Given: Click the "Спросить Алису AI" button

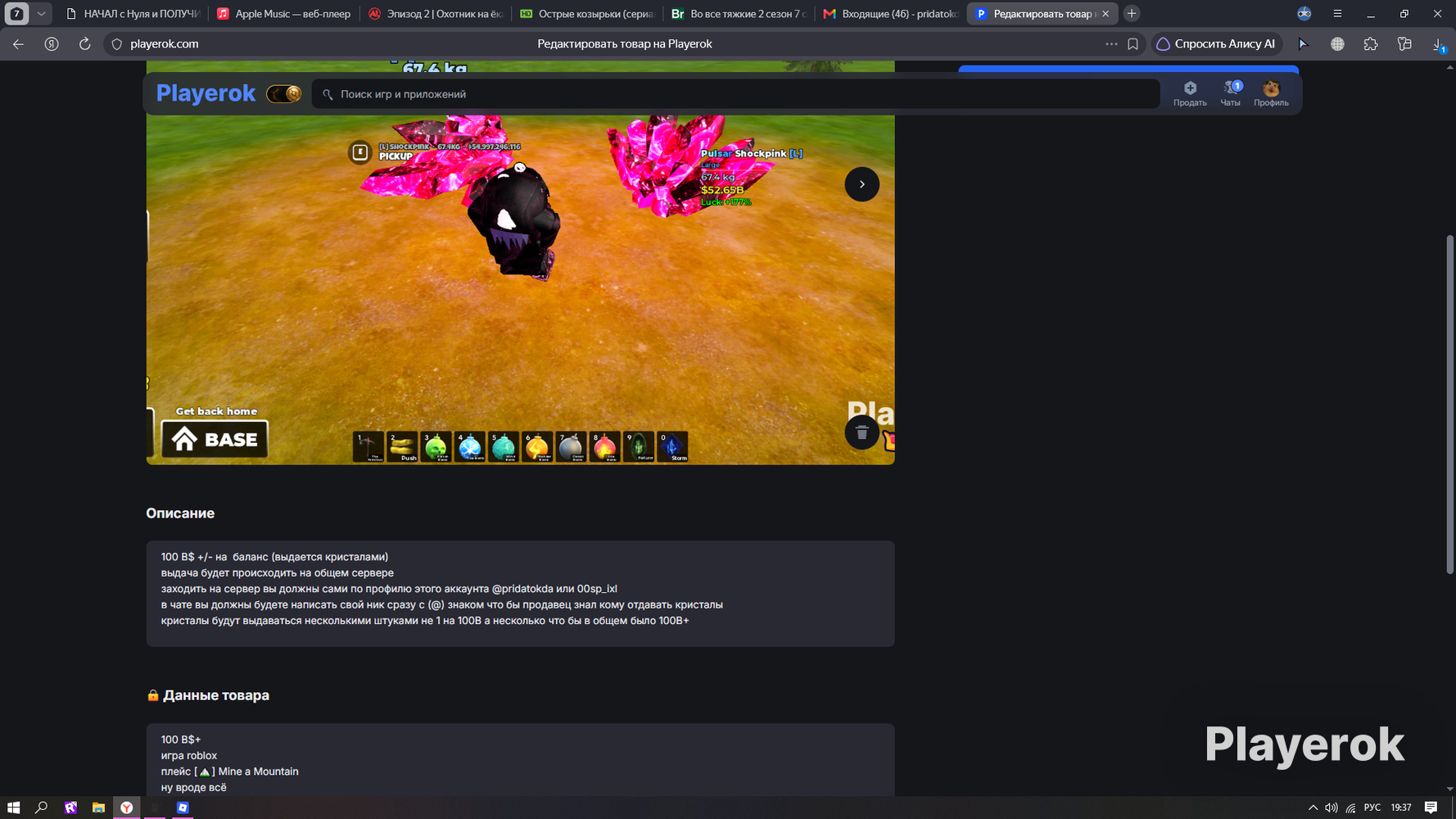Looking at the screenshot, I should click(1215, 44).
